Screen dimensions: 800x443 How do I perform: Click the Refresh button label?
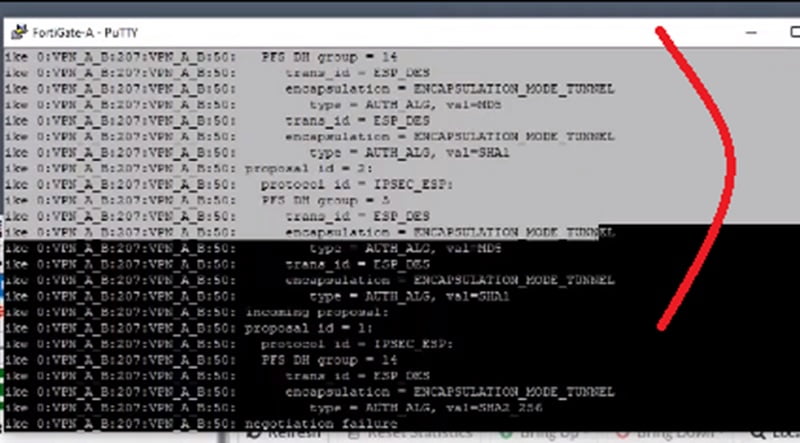294,435
